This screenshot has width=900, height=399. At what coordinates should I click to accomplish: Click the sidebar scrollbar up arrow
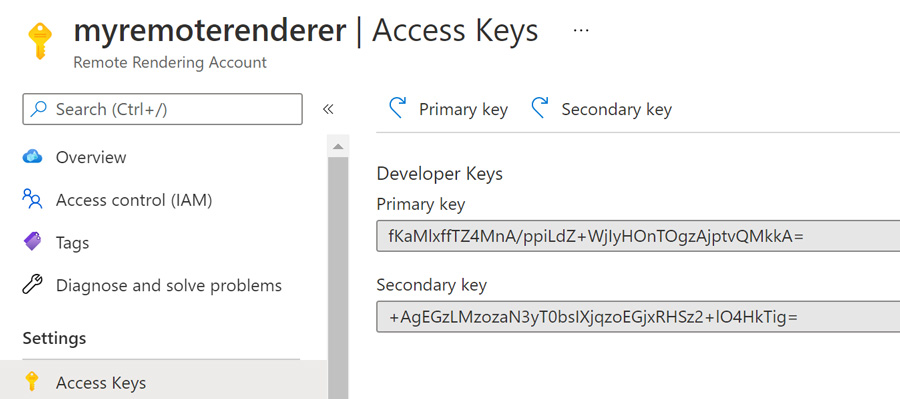pos(338,147)
